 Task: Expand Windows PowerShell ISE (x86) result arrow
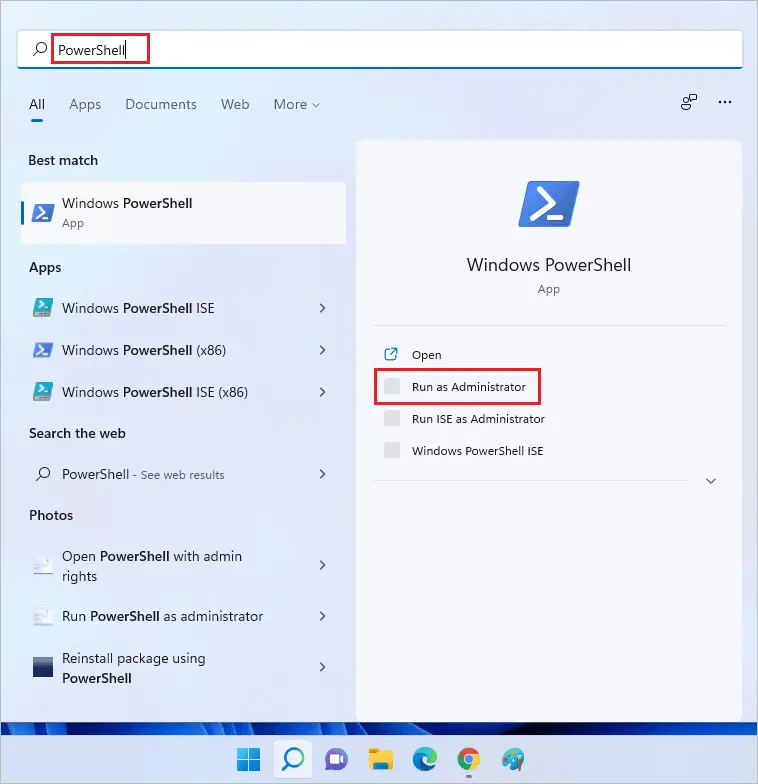click(x=322, y=392)
